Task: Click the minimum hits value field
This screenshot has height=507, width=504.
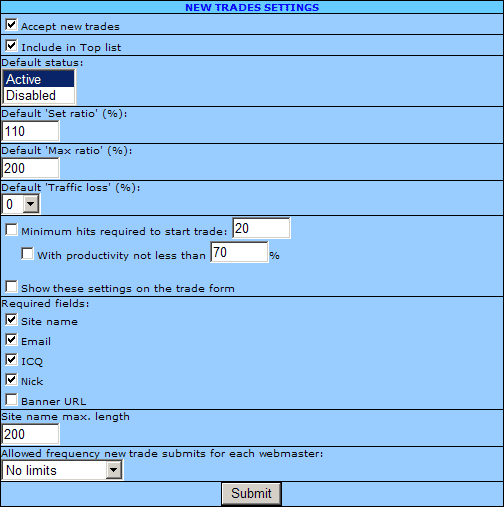Action: pos(261,228)
